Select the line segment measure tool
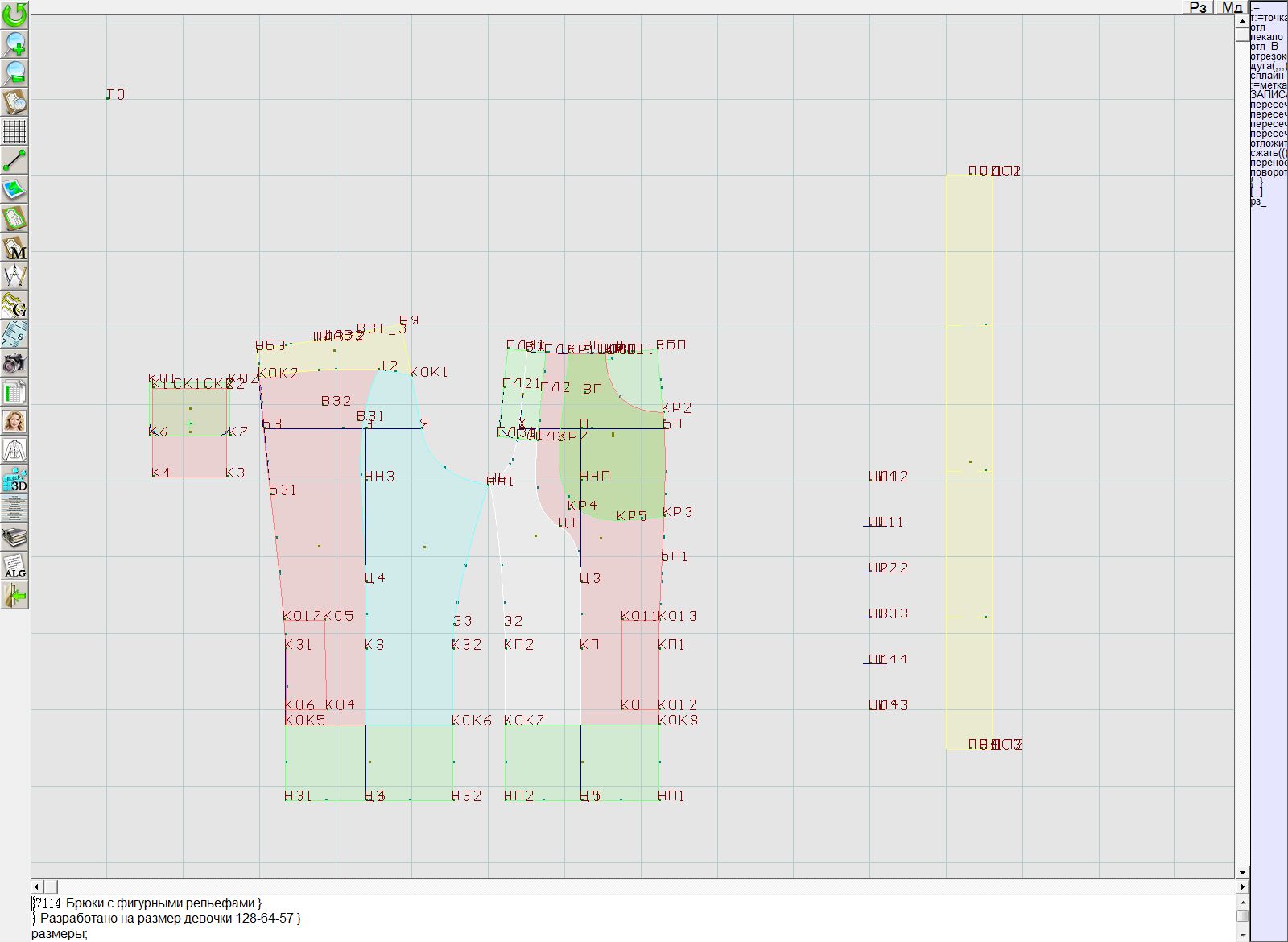The width and height of the screenshot is (1288, 942). click(x=14, y=160)
